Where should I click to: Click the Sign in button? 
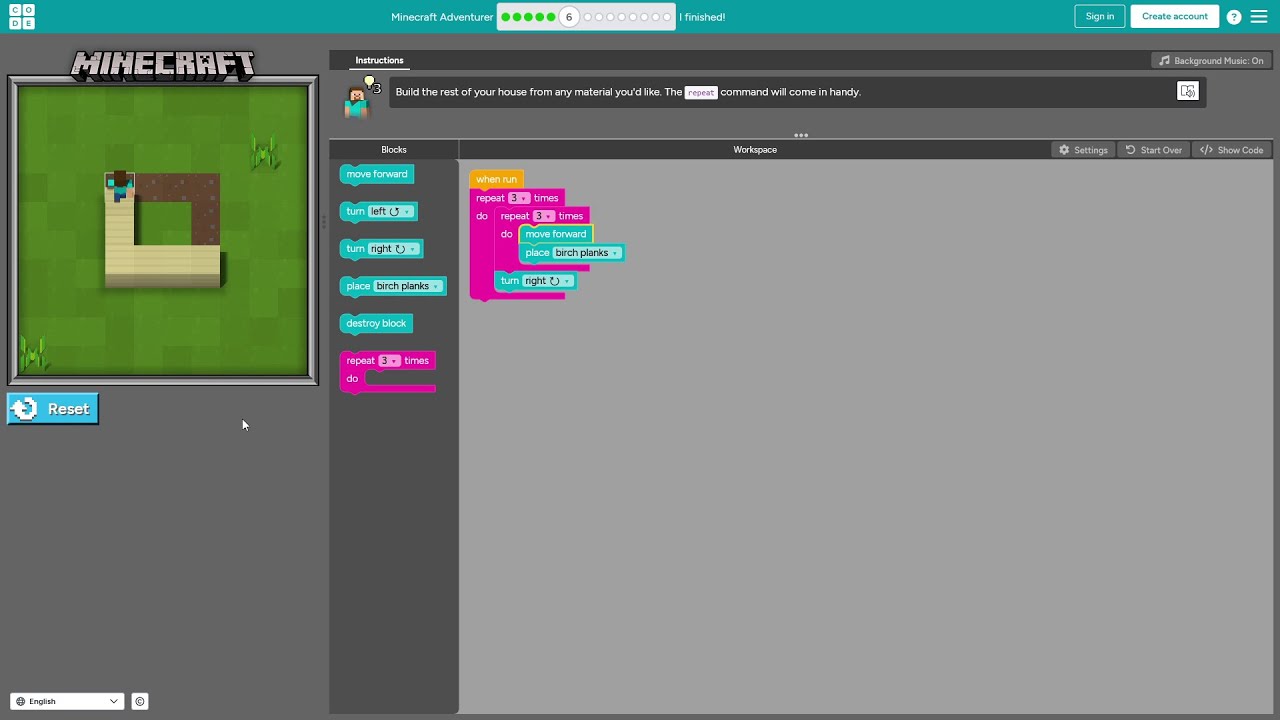point(1100,17)
